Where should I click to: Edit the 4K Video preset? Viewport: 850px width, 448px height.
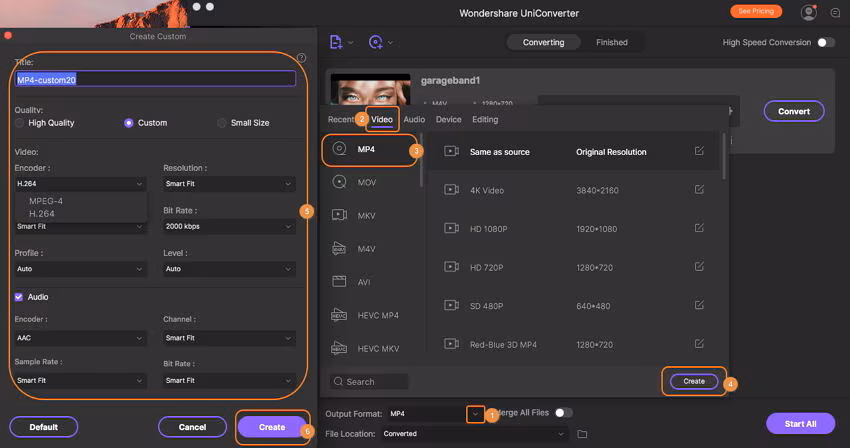point(699,189)
